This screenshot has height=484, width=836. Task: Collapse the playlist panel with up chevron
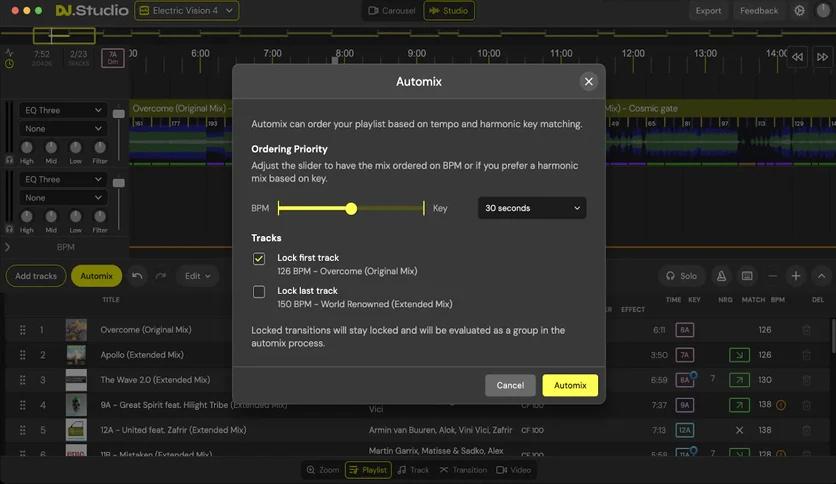[x=821, y=276]
